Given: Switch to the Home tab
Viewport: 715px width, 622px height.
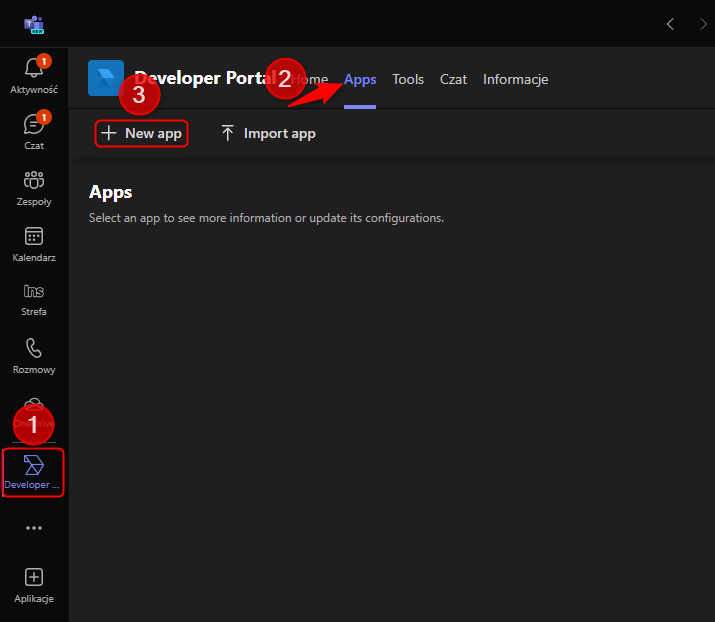Looking at the screenshot, I should pos(313,79).
